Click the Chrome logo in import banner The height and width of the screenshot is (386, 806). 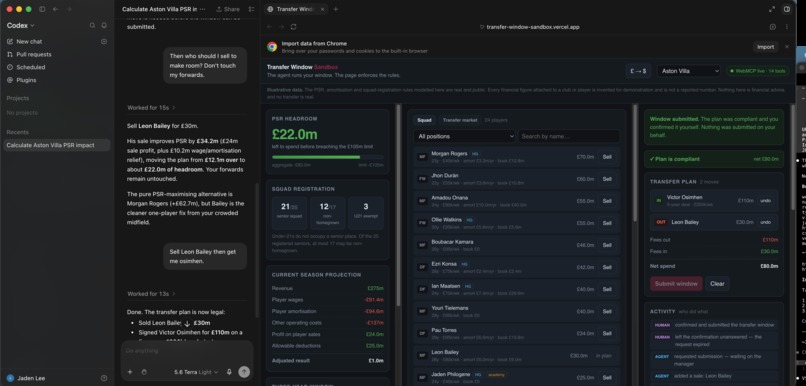coord(272,47)
